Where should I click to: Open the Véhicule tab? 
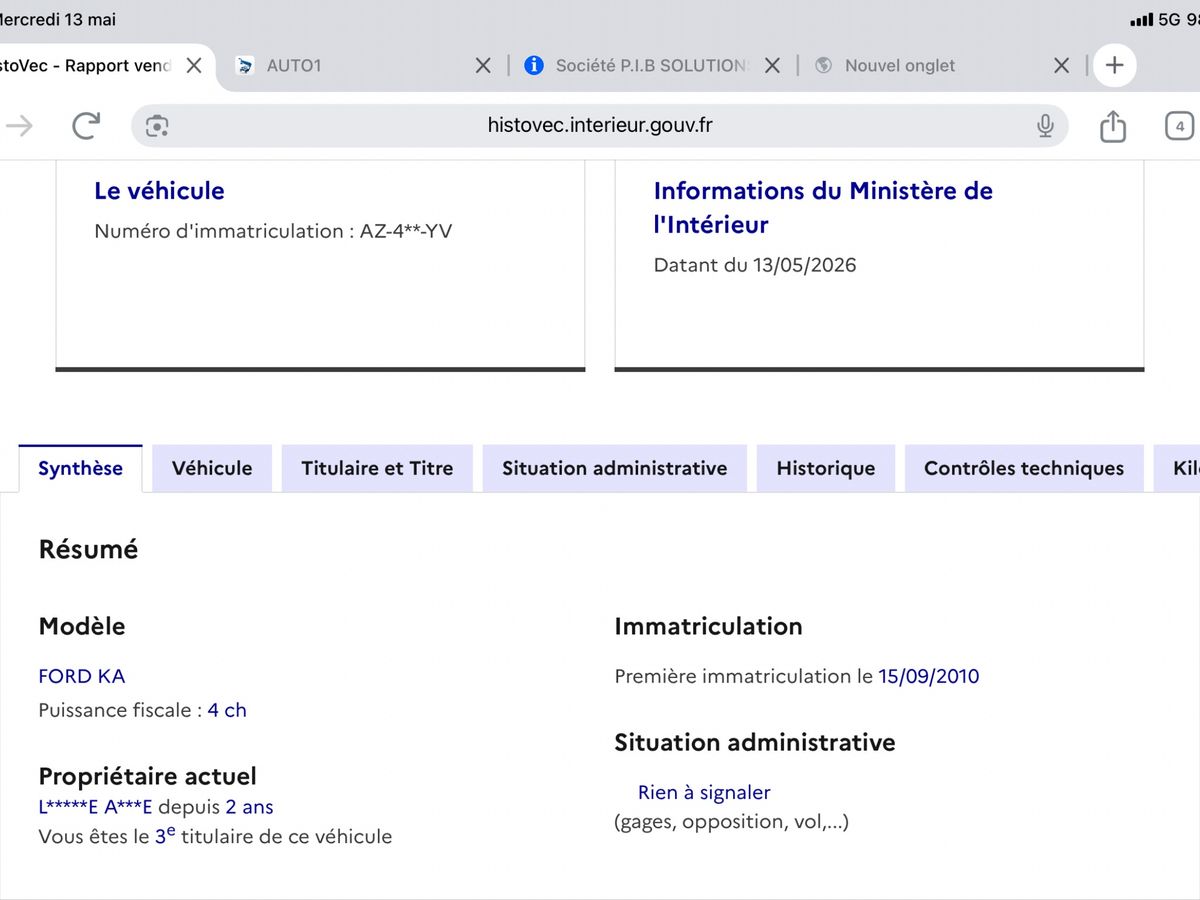(x=212, y=468)
